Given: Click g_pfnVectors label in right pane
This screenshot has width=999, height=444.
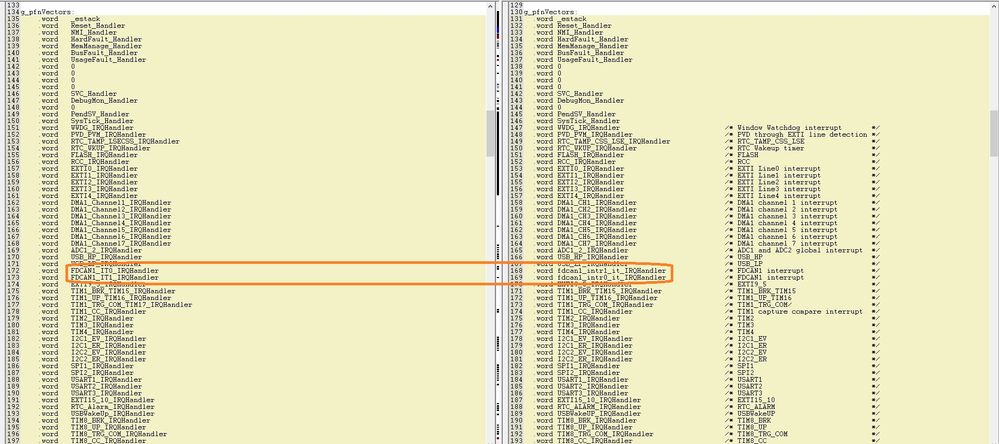Looking at the screenshot, I should coord(549,12).
